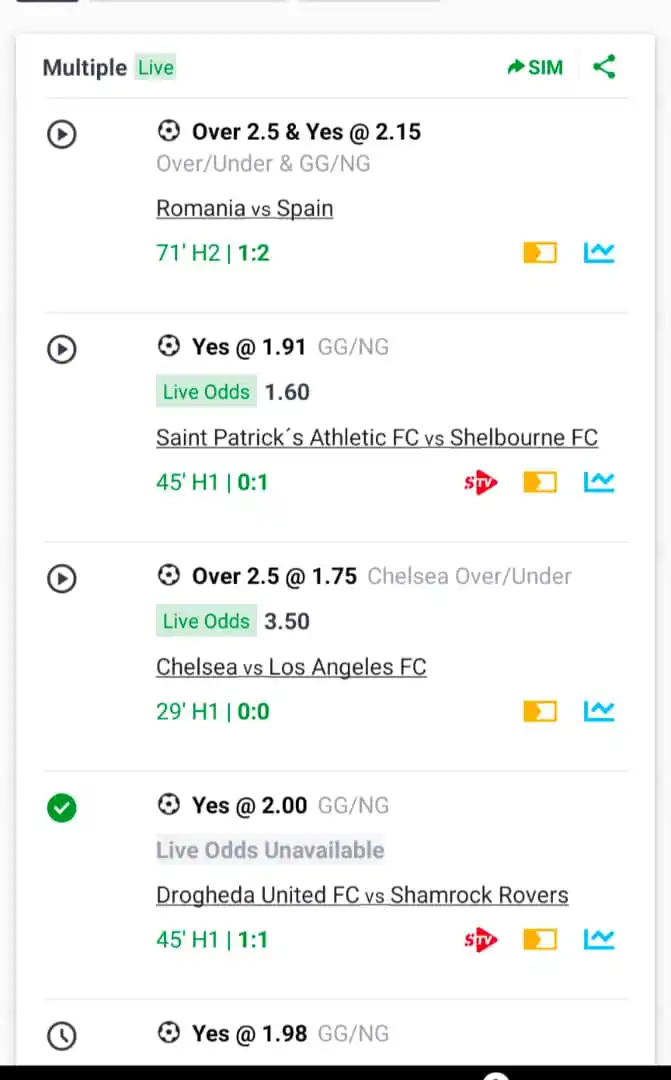Open stats chart for Drogheda vs Shamrock
Screen dimensions: 671x1080
[x=599, y=939]
